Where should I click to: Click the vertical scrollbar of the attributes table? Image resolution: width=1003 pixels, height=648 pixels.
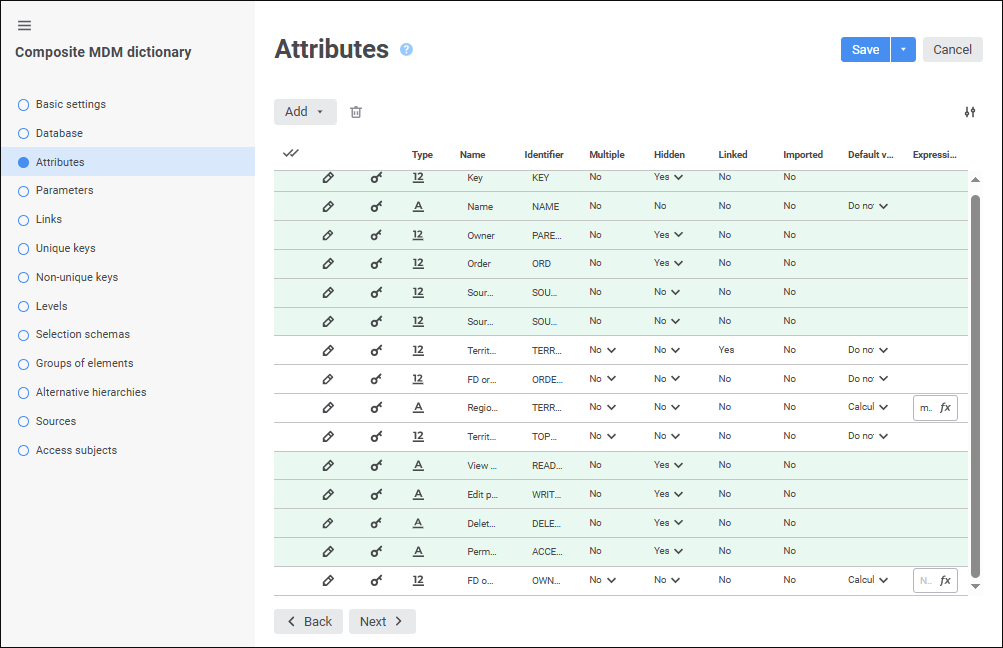pos(976,380)
